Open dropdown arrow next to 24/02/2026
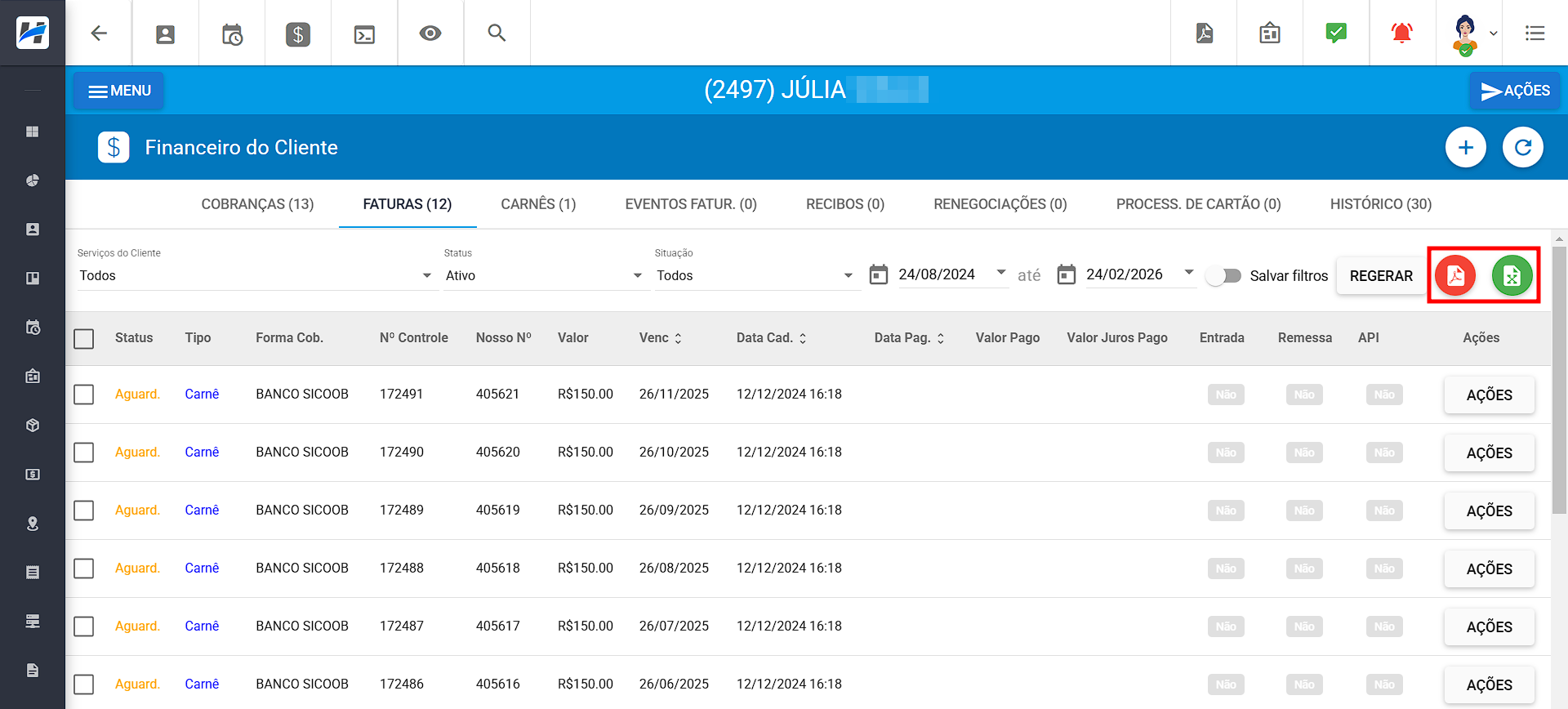The height and width of the screenshot is (709, 1568). point(1189,272)
